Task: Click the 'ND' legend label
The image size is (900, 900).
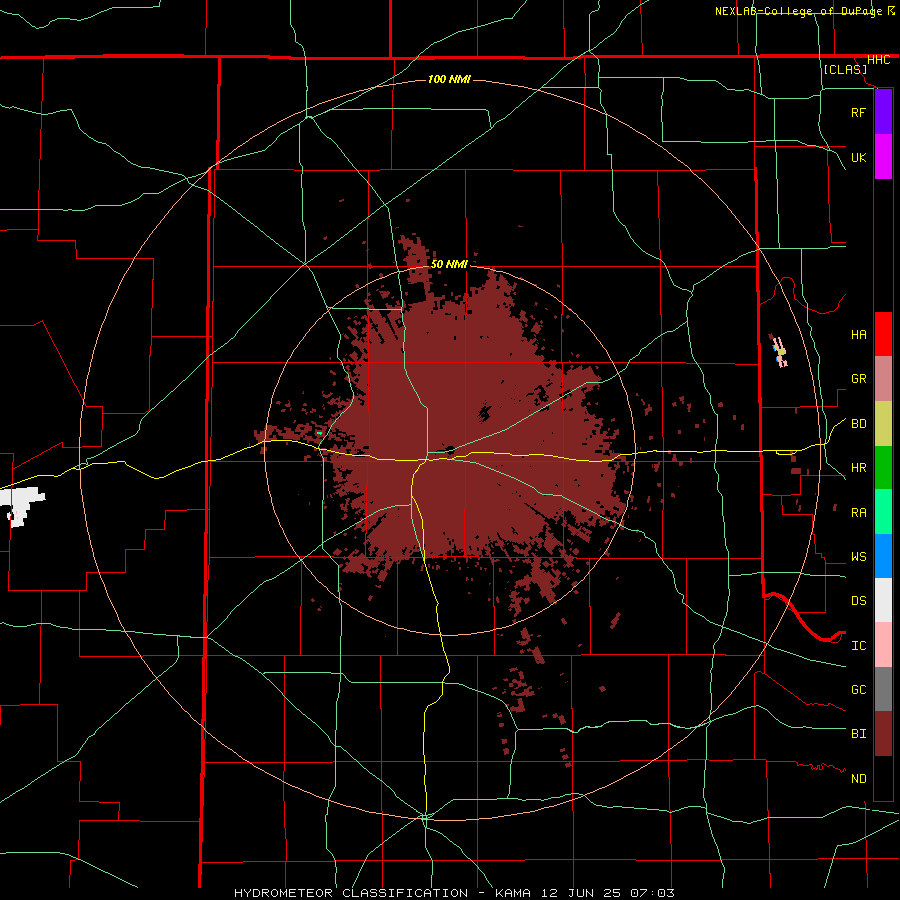Action: [x=858, y=779]
